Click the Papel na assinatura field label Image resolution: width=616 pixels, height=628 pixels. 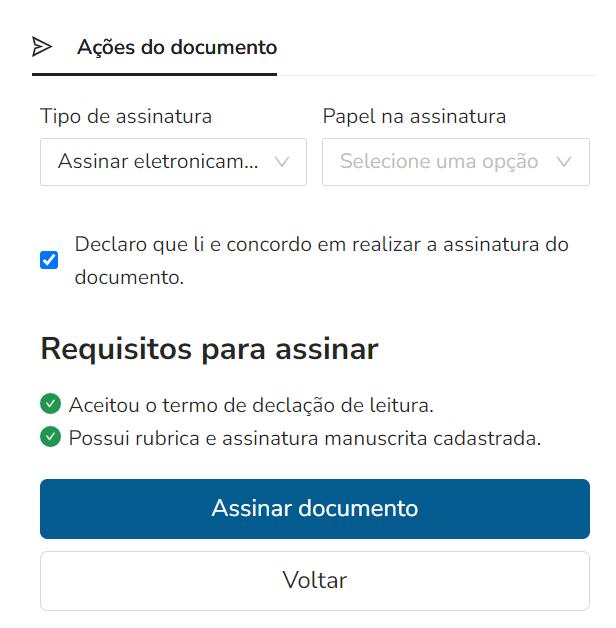(414, 117)
